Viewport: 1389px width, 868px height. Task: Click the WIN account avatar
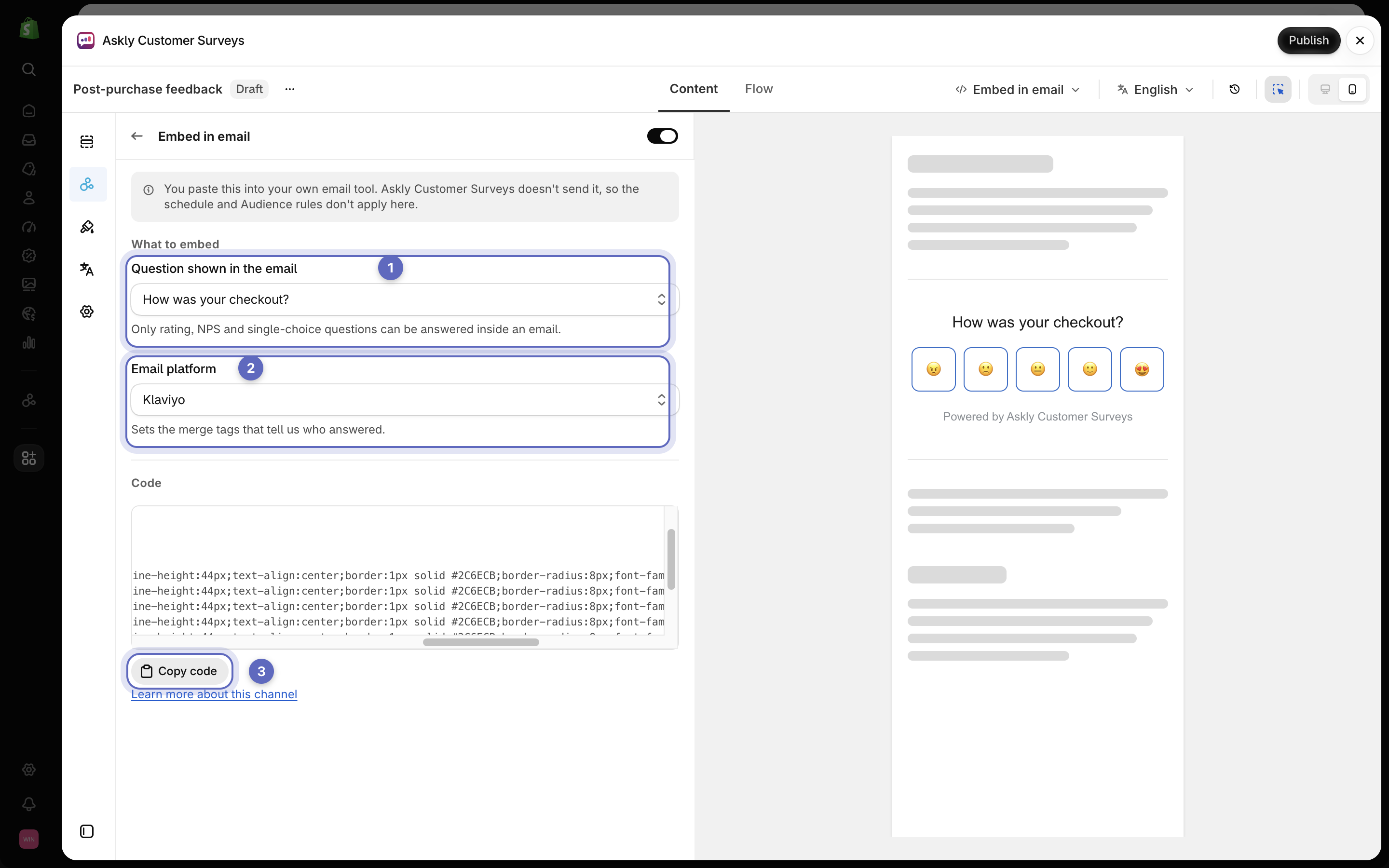tap(29, 839)
